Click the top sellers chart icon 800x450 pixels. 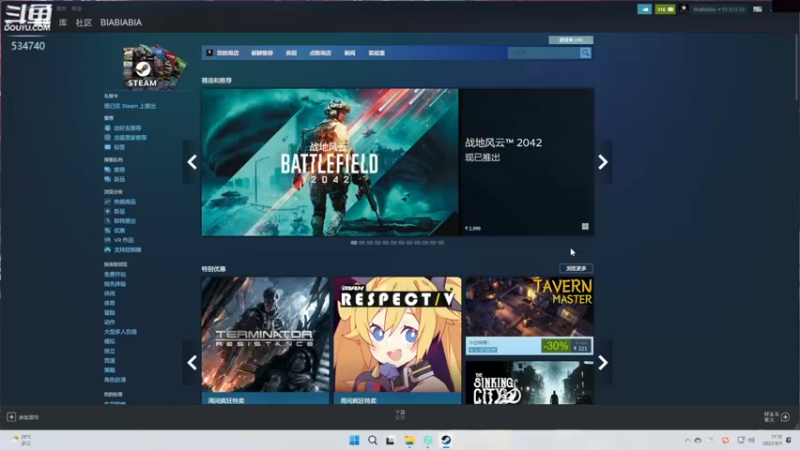pos(108,202)
